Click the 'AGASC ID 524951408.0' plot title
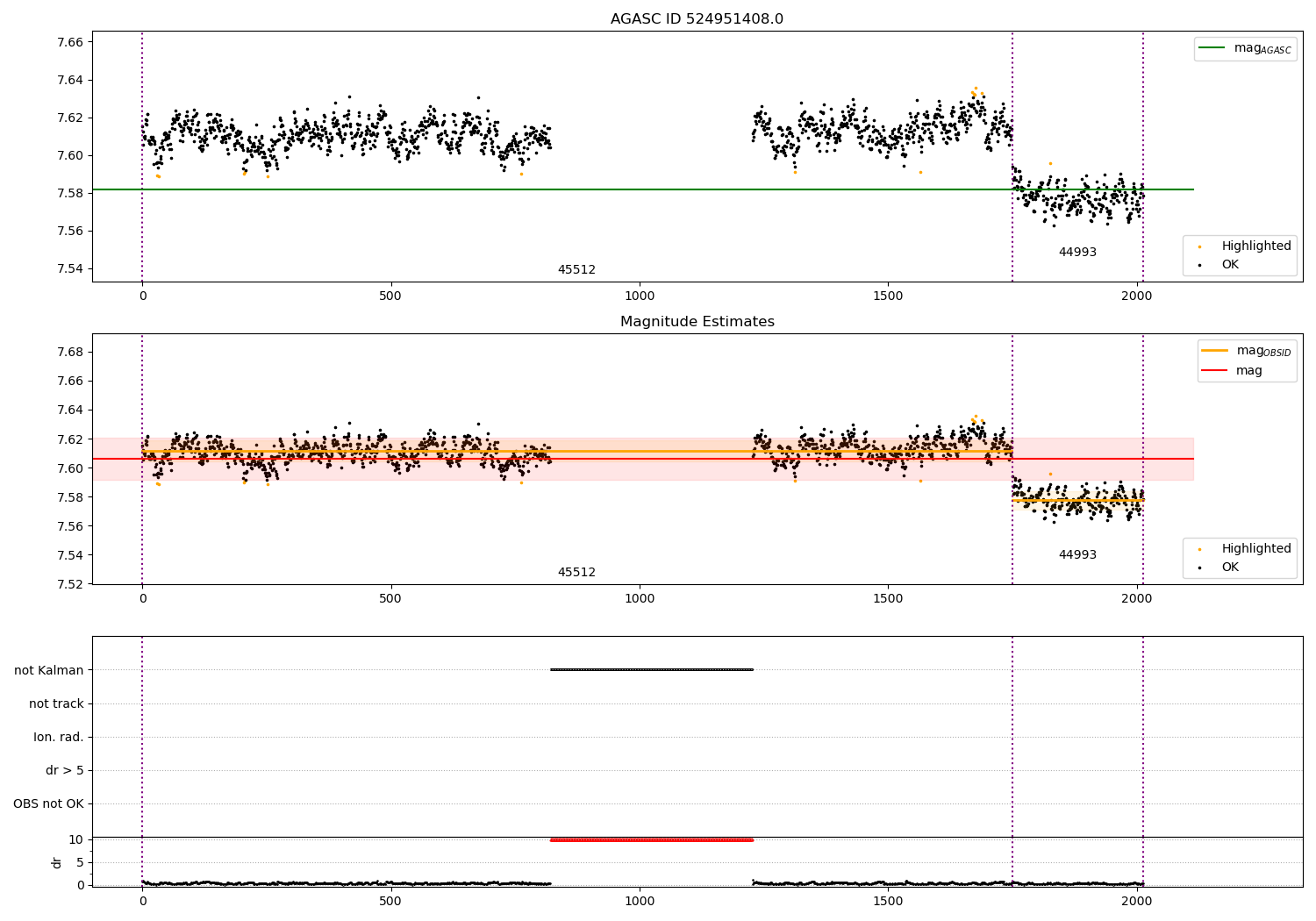The width and height of the screenshot is (1316, 921). 697,19
